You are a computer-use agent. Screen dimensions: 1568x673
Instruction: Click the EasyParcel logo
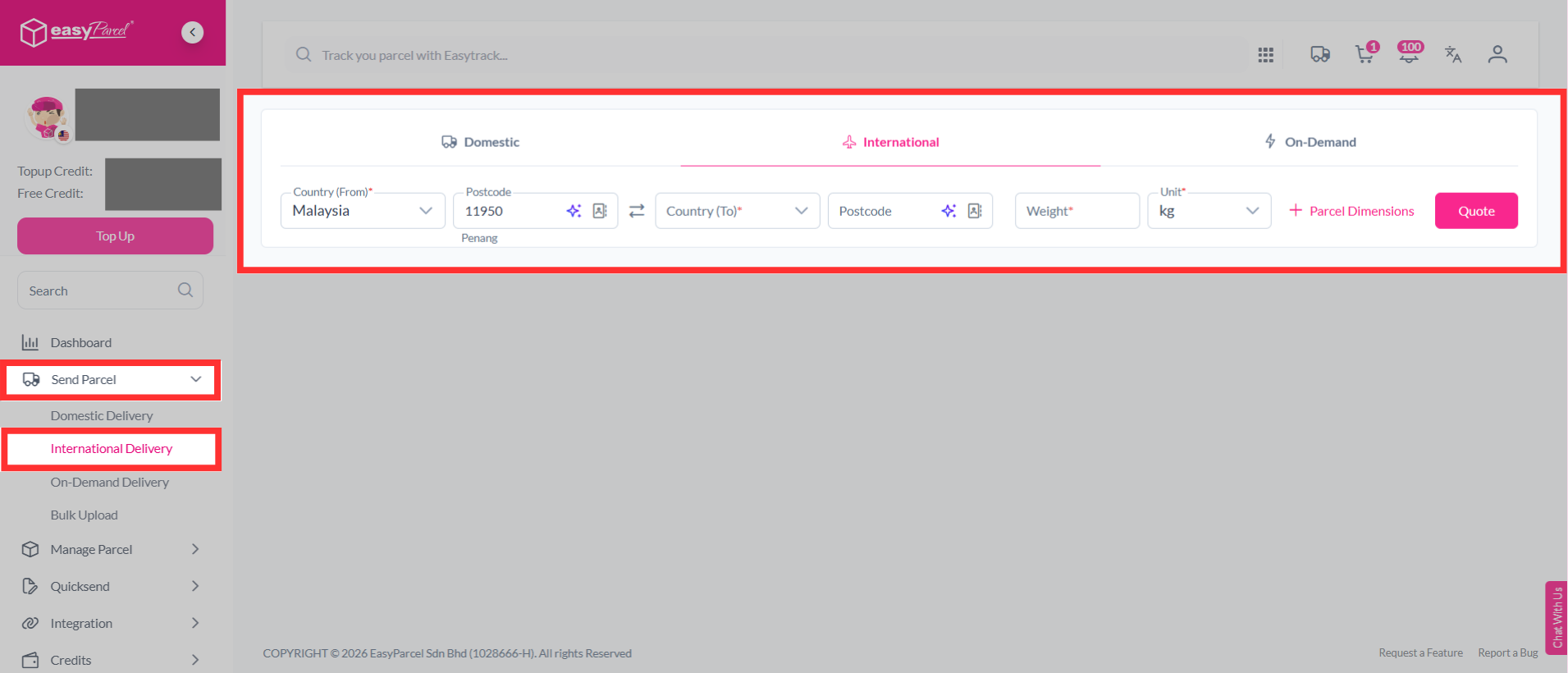click(x=76, y=32)
